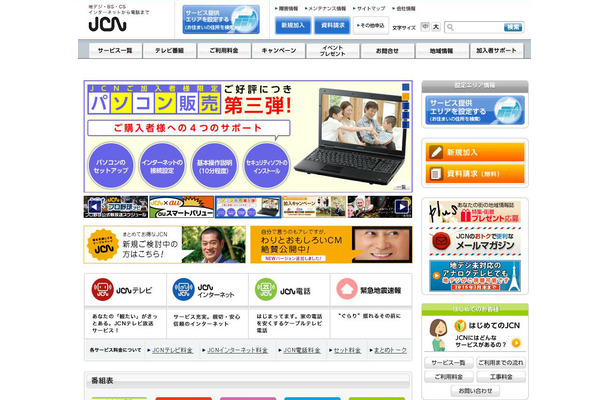This screenshot has width=610, height=400.
Task: Open sidebar service area setting banner
Action: (x=475, y=111)
